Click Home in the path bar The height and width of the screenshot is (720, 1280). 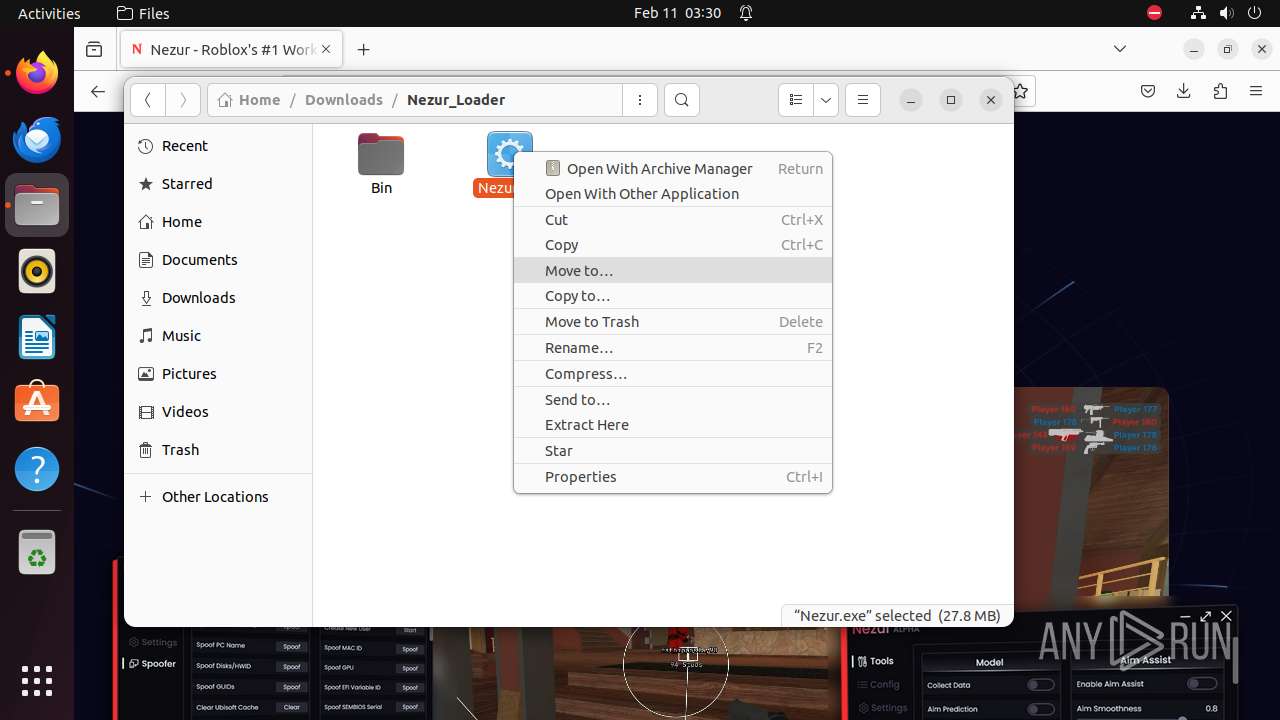click(x=249, y=100)
